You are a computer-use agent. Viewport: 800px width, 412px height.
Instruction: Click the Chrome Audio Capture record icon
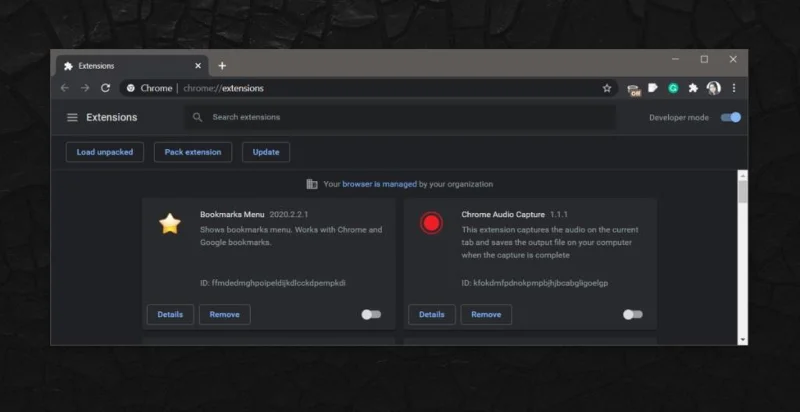431,223
